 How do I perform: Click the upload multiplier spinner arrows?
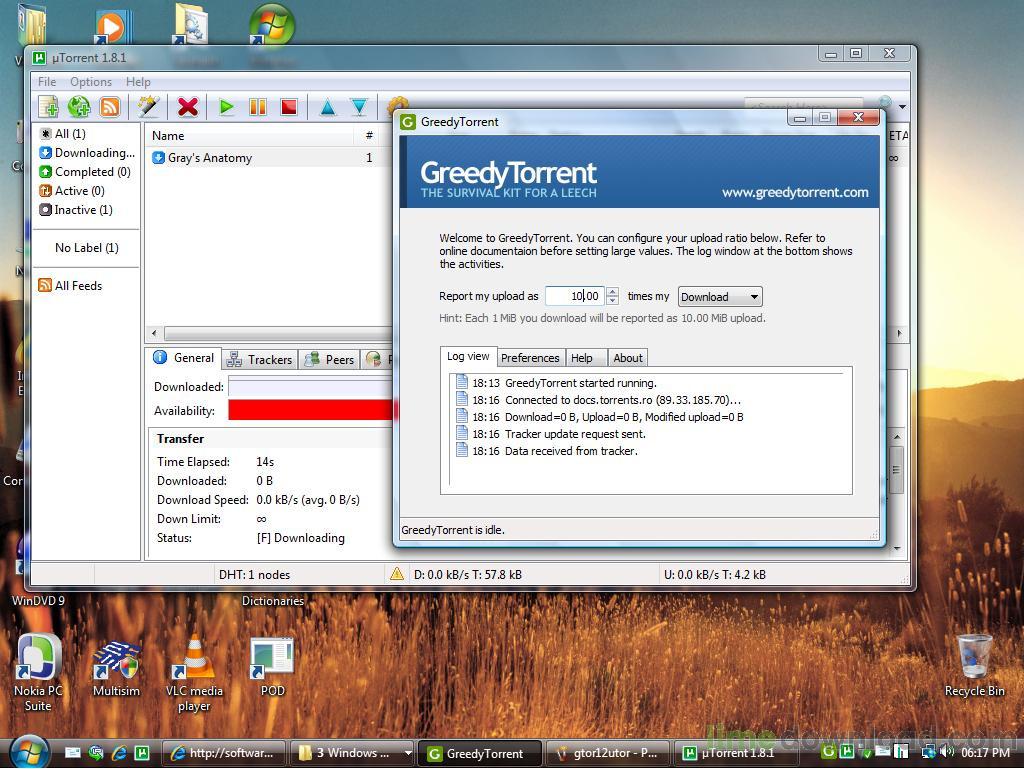613,296
